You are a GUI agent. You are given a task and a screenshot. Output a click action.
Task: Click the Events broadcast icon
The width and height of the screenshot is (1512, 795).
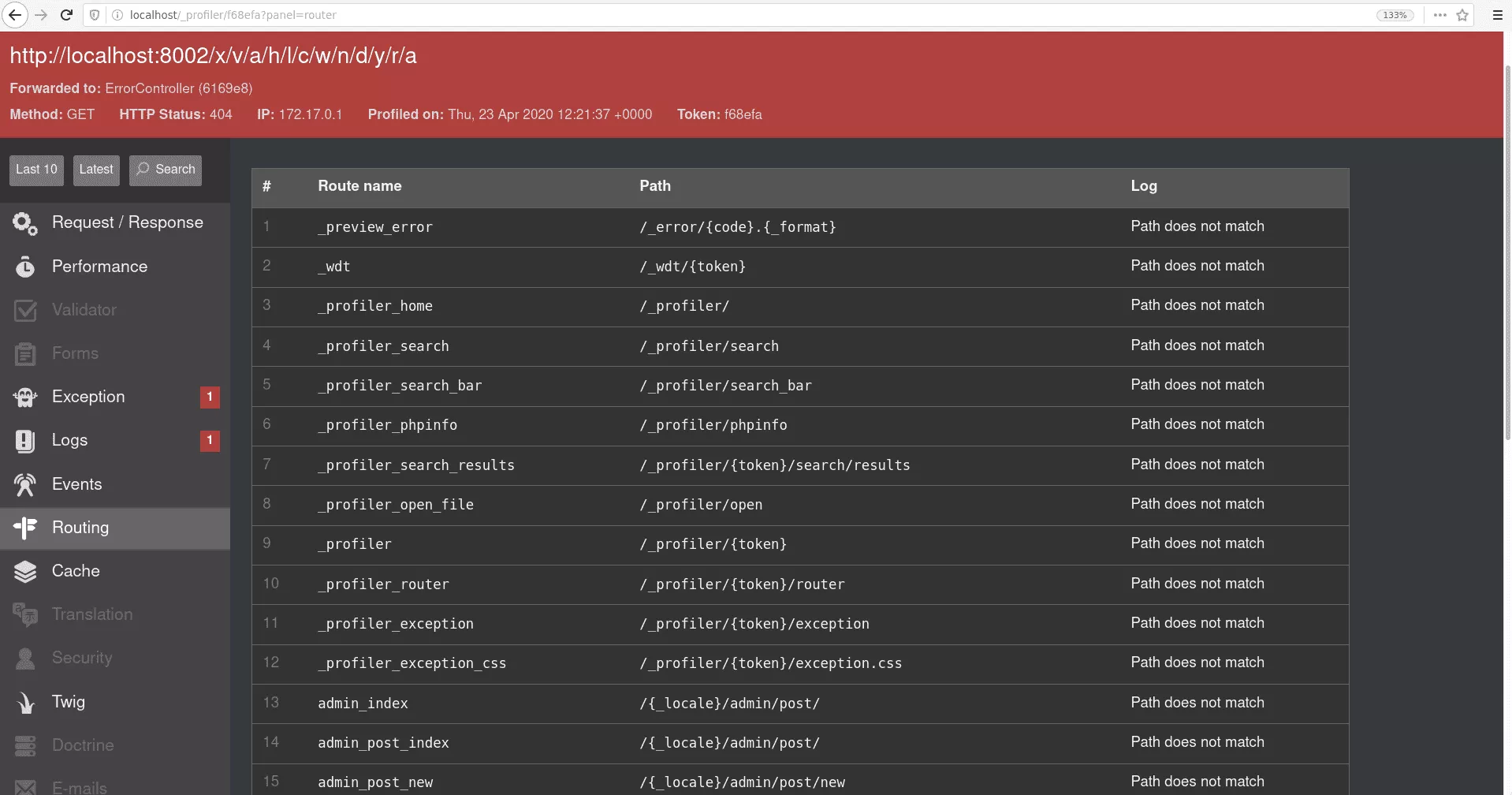pos(25,485)
